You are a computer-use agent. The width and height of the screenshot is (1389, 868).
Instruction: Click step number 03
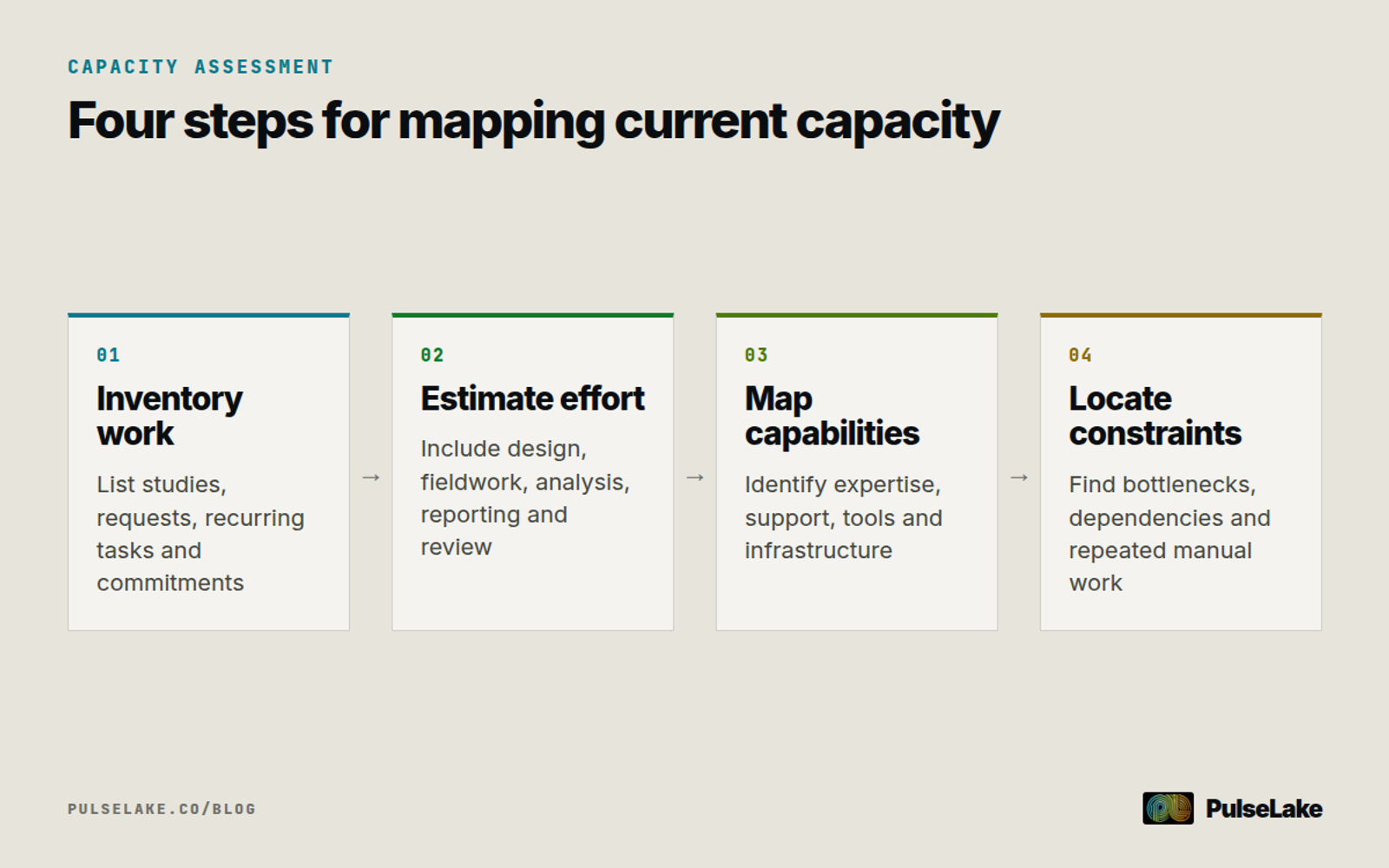point(756,355)
